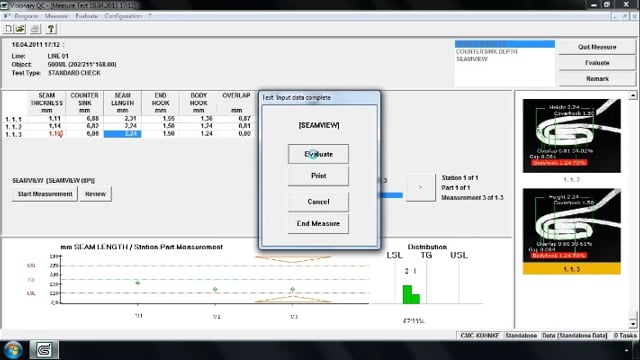Click the CMC KUHNKE status bar entry
The image size is (640, 360).
coord(480,336)
